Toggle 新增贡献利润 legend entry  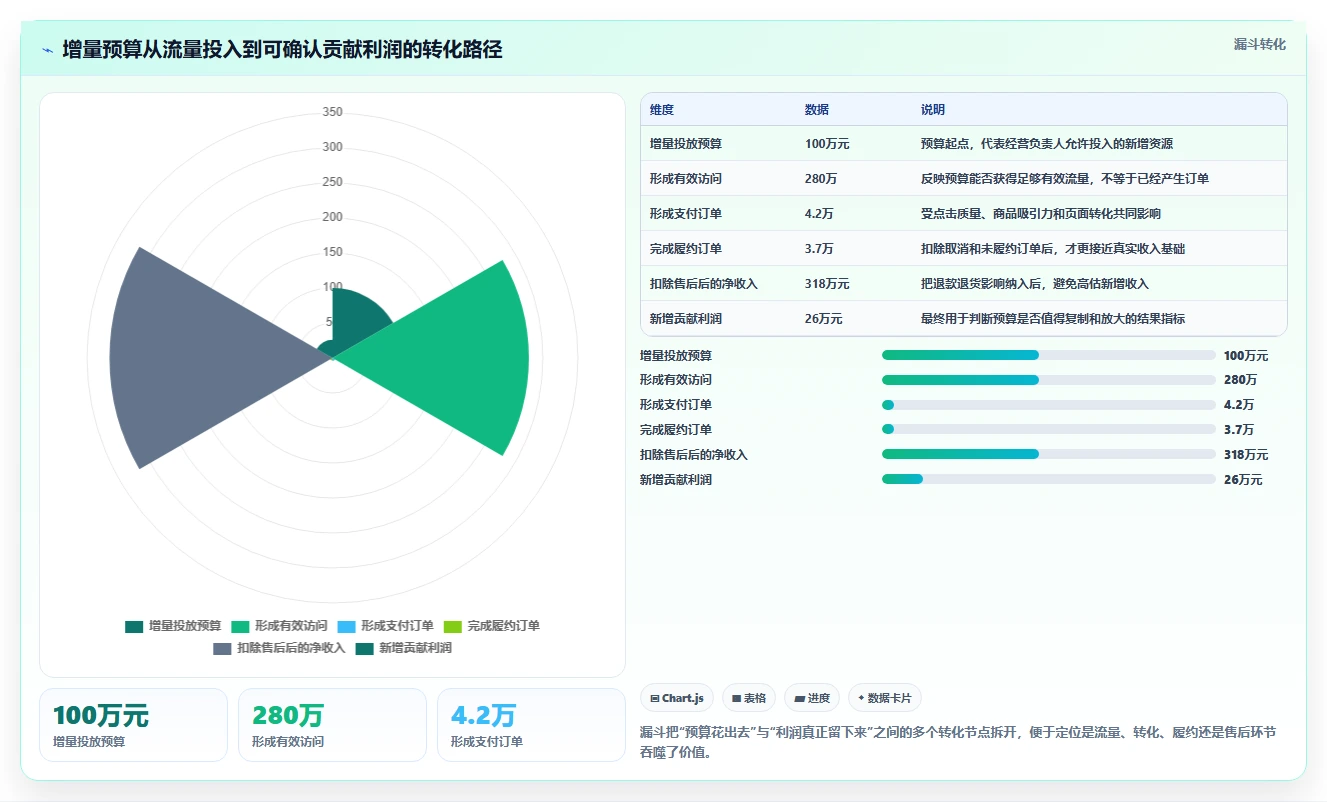[403, 648]
